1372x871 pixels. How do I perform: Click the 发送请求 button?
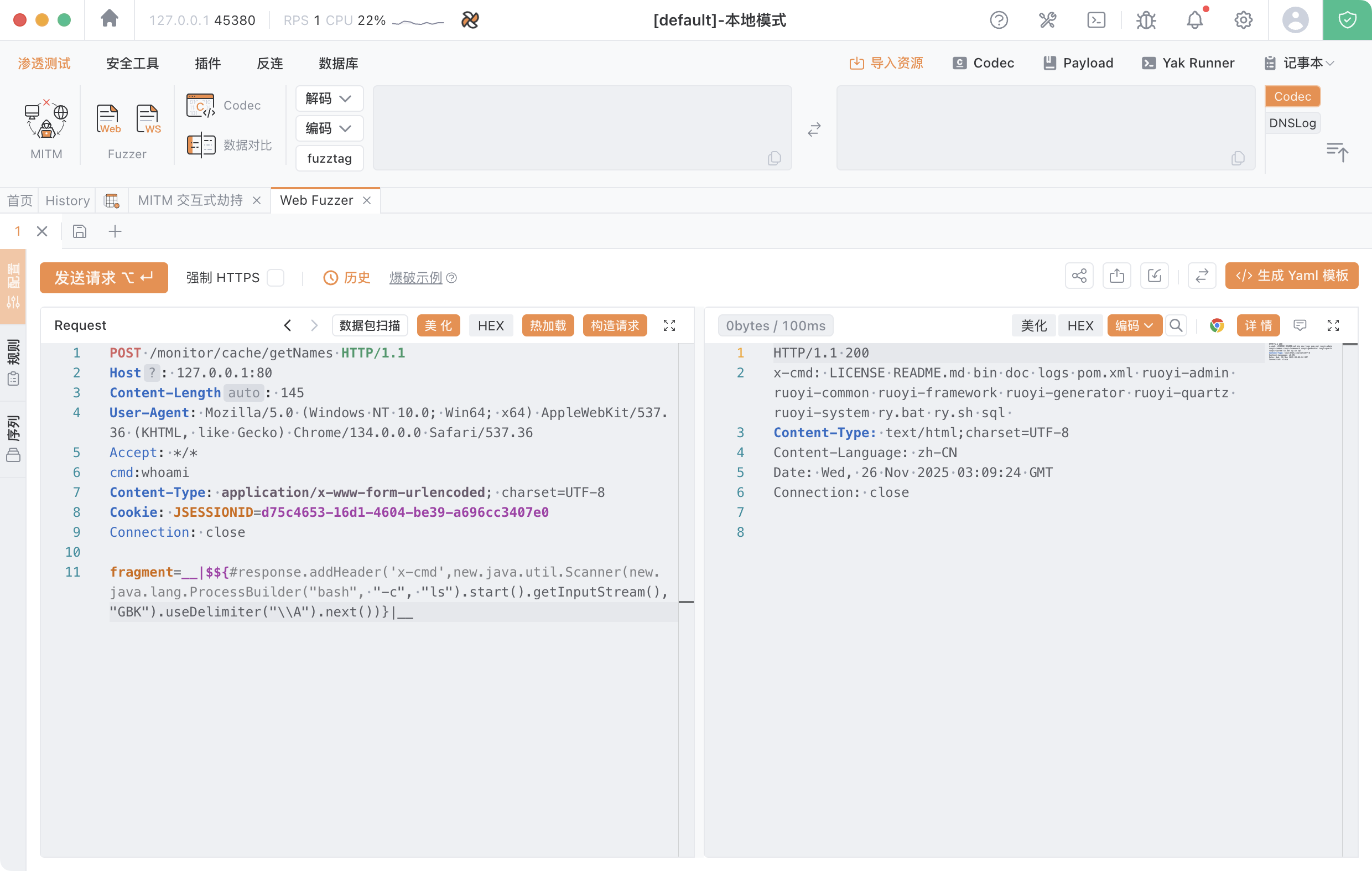(x=103, y=278)
